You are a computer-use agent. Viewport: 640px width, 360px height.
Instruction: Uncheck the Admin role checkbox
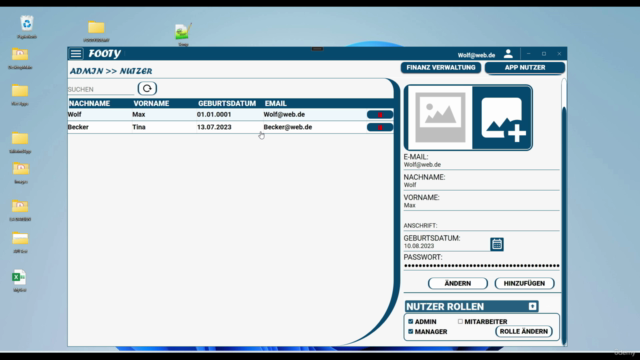[411, 322]
